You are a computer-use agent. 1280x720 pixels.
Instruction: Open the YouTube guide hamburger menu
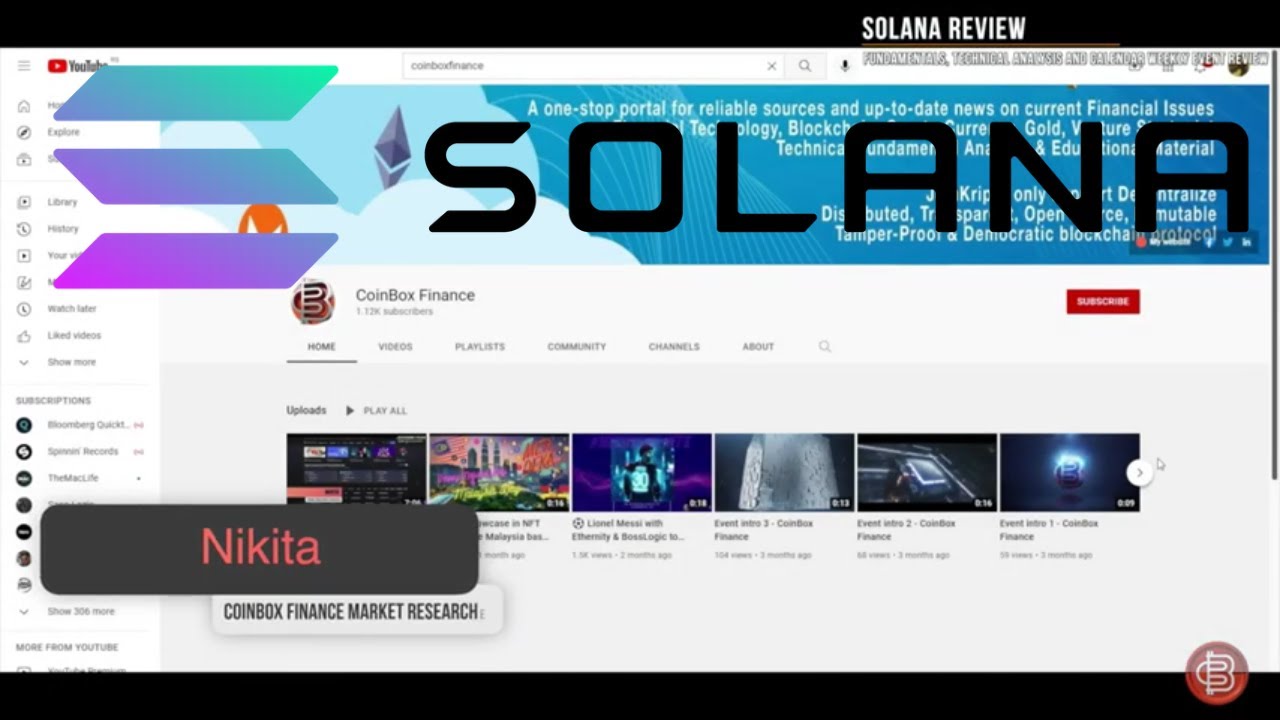tap(24, 66)
